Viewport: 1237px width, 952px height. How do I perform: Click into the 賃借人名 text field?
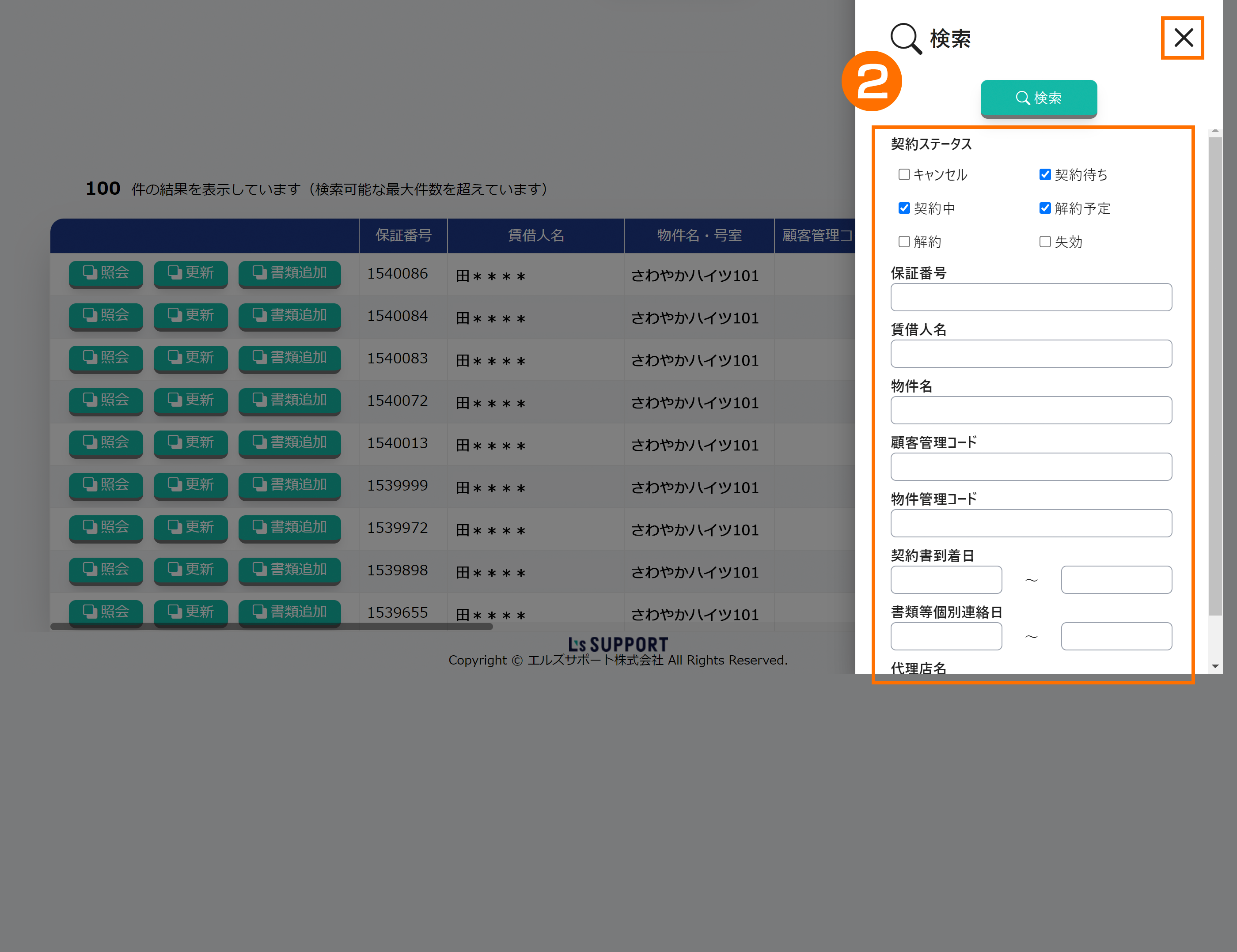1031,354
